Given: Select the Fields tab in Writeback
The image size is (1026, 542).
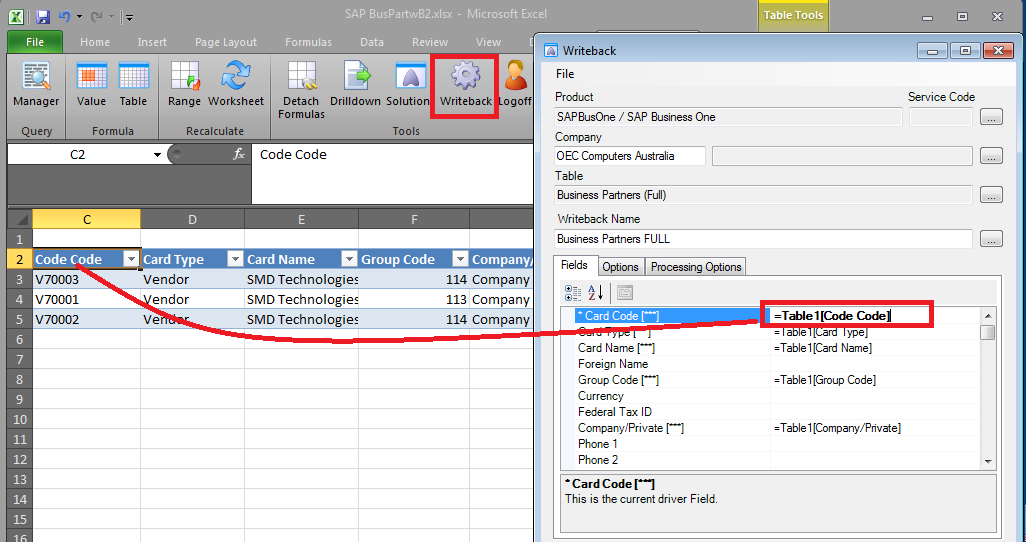Looking at the screenshot, I should point(574,265).
